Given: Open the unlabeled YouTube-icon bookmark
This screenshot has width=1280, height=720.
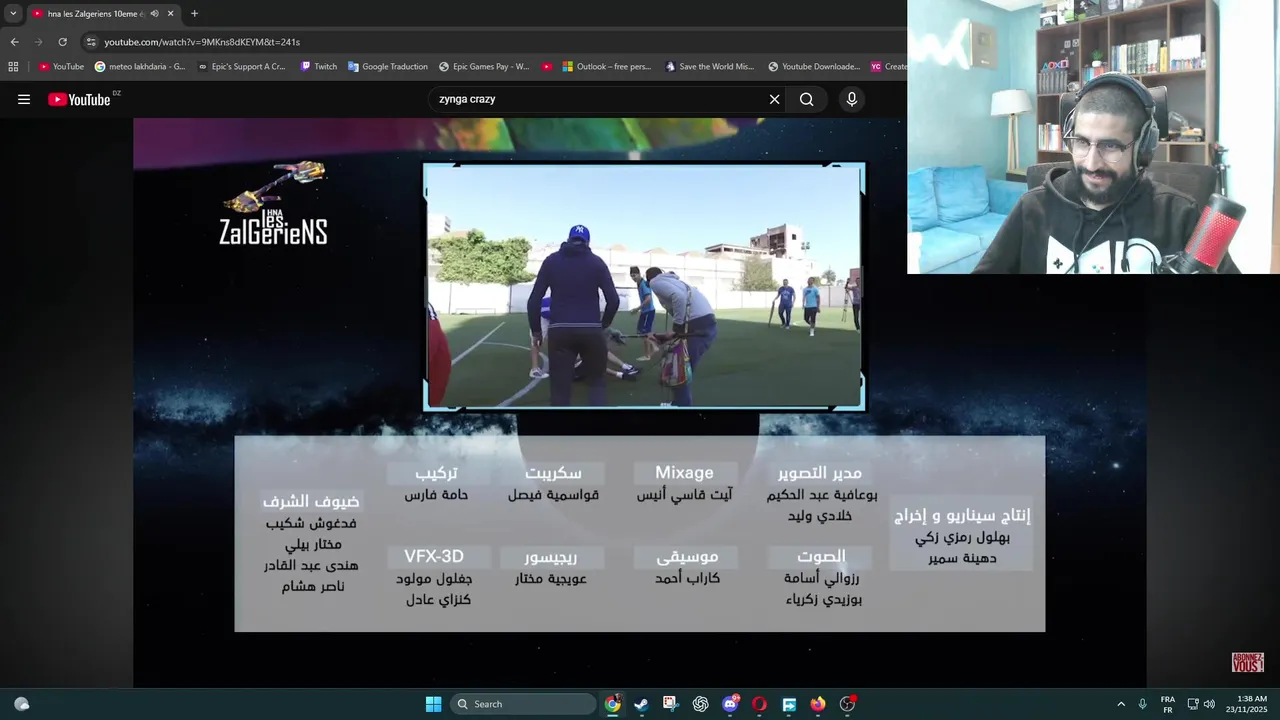Looking at the screenshot, I should (x=547, y=67).
